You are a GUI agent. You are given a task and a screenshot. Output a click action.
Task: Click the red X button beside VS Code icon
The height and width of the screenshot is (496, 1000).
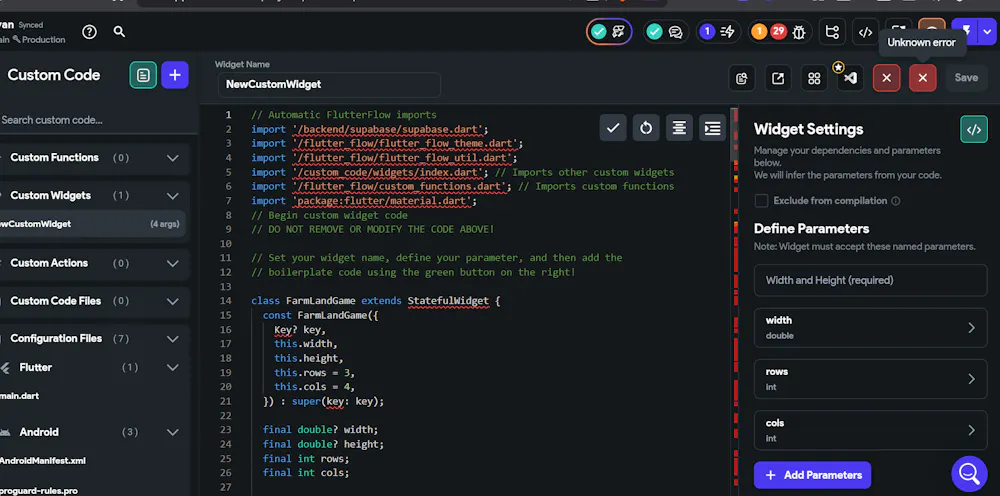886,78
